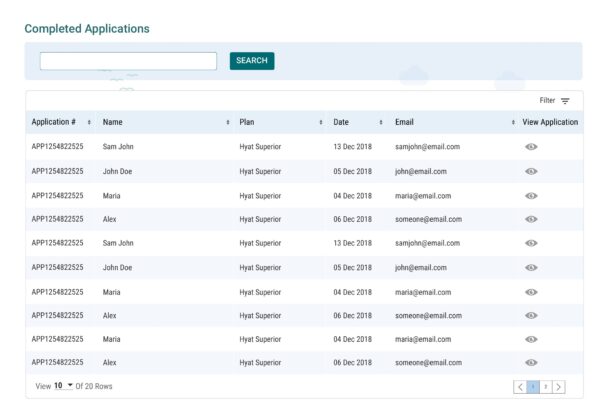Click the first maria@email.com cell

point(423,196)
